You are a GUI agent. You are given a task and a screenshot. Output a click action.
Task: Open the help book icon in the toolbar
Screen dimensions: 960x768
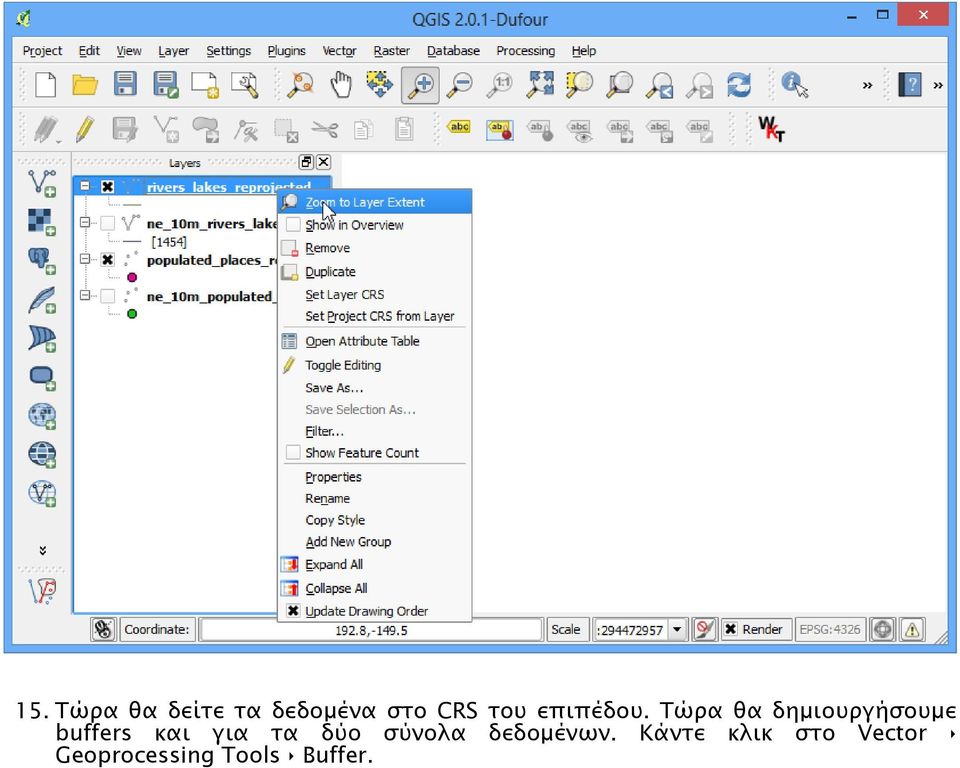tap(910, 85)
